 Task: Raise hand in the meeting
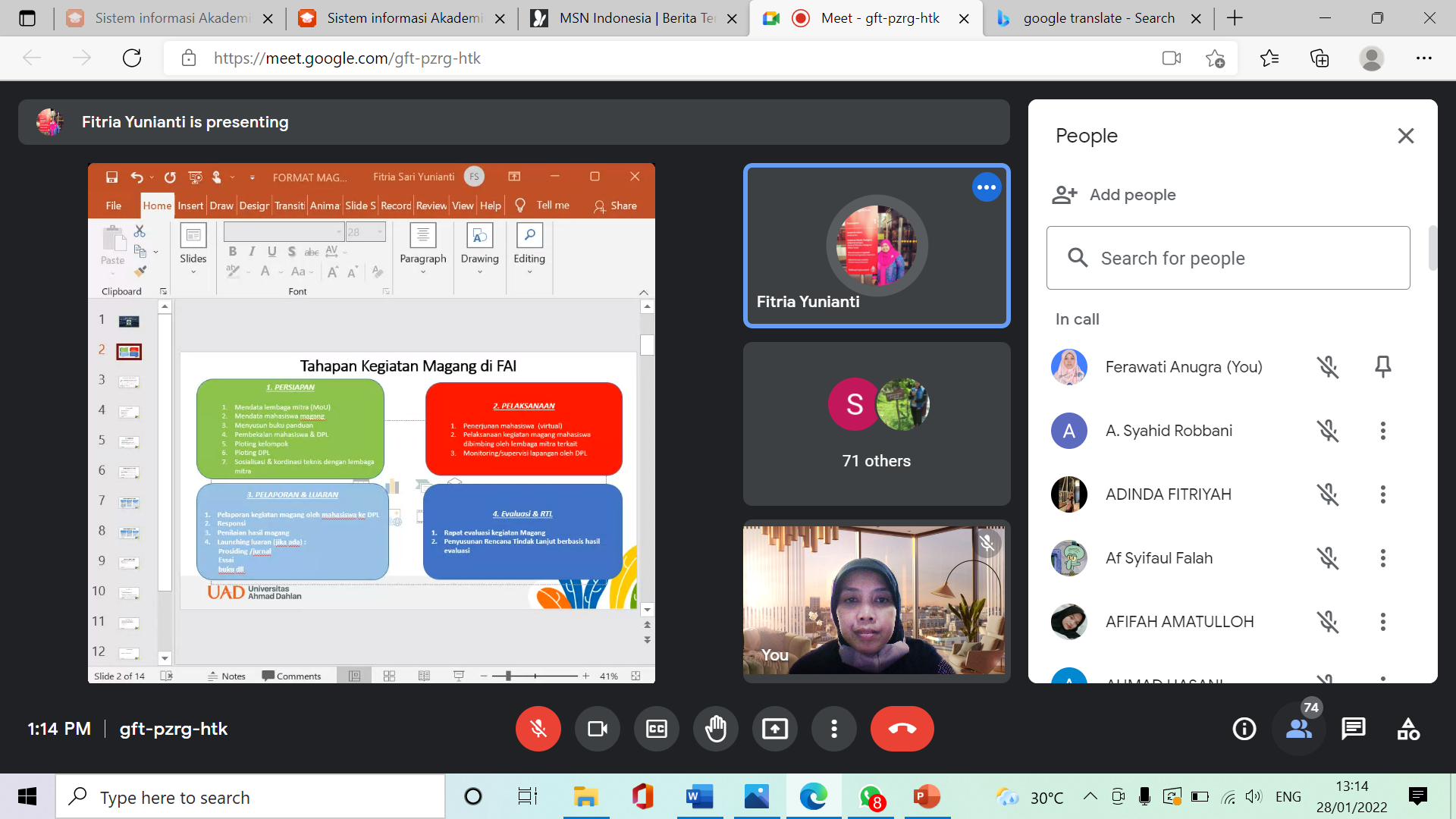[x=715, y=729]
